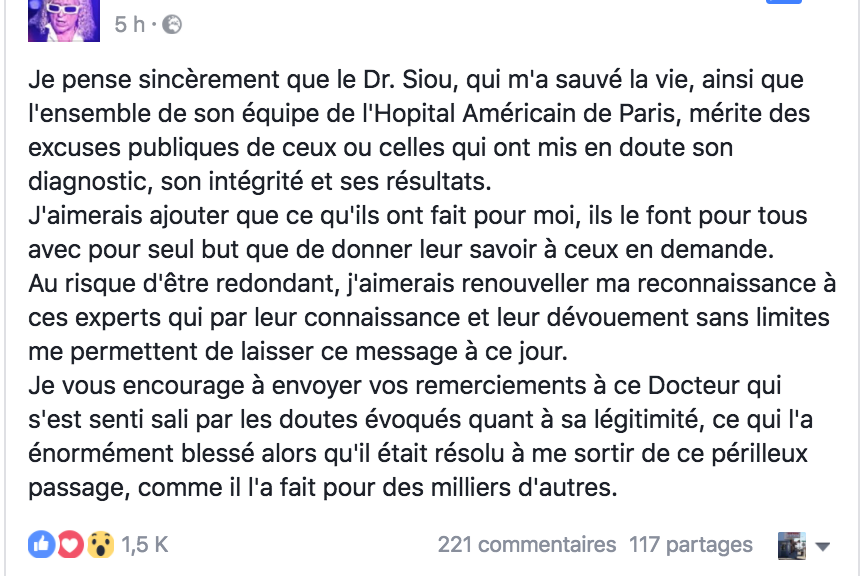
Task: Expand the comment-as dropdown arrow
Action: tap(824, 546)
